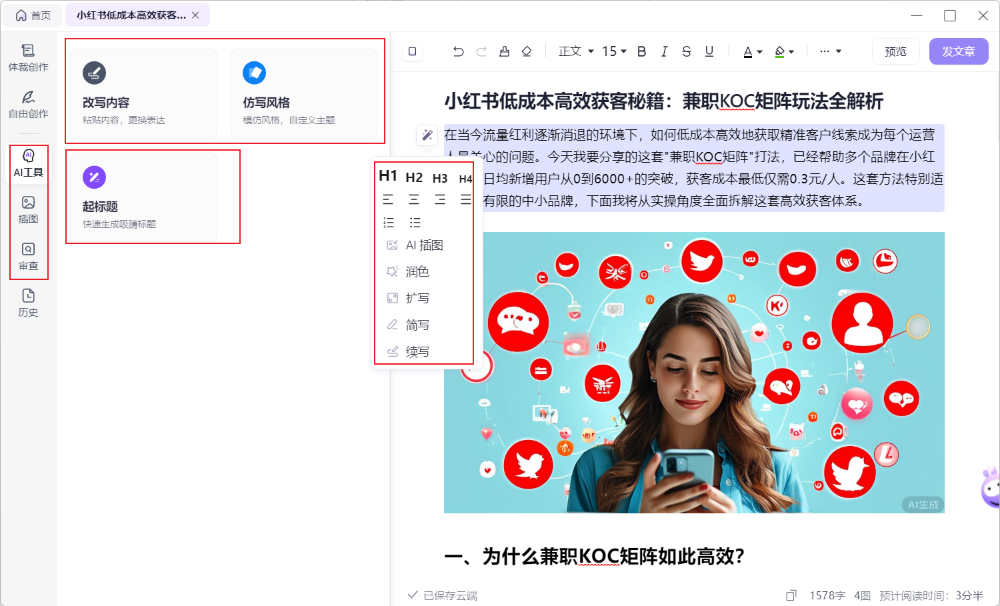Click the AI-generated article illustration
The width and height of the screenshot is (1000, 606).
[694, 372]
